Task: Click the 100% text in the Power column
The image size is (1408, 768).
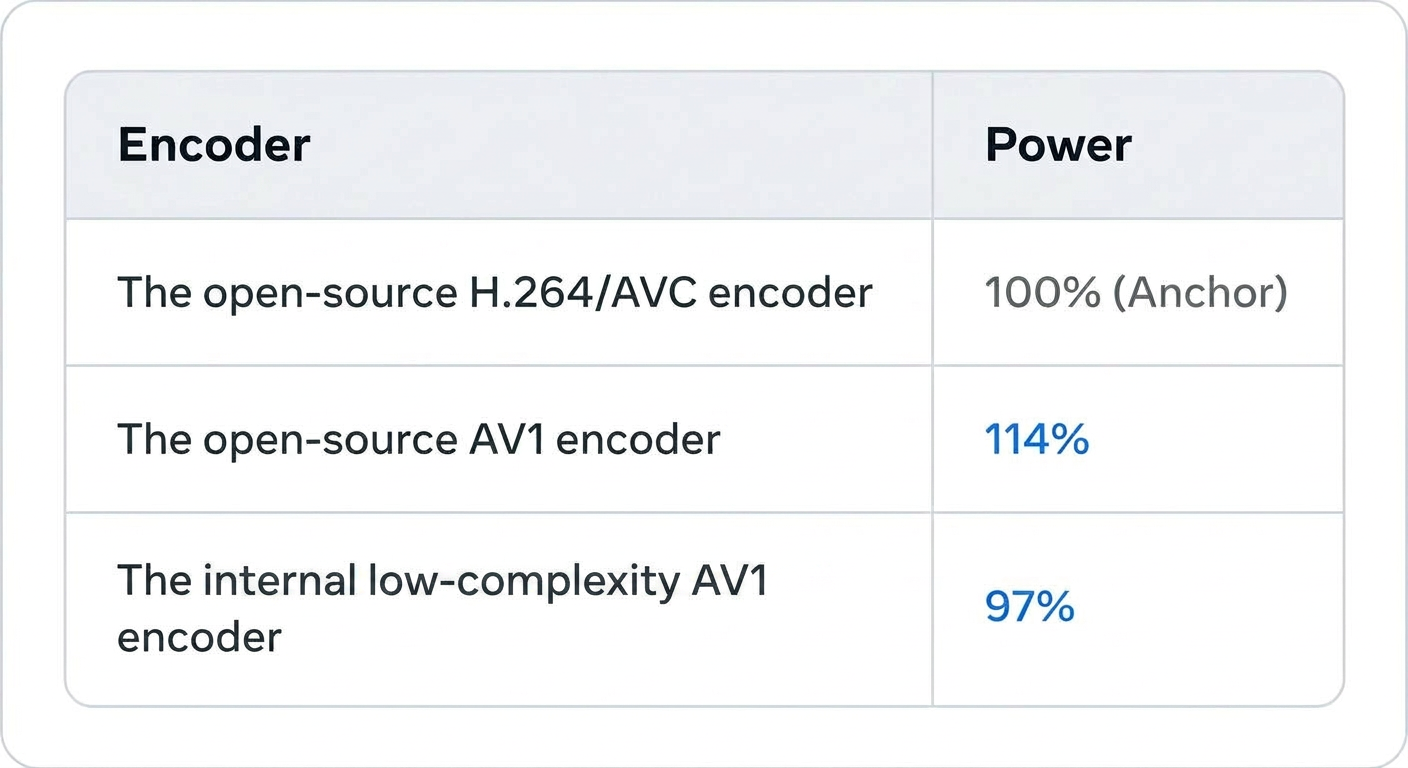Action: (1043, 293)
